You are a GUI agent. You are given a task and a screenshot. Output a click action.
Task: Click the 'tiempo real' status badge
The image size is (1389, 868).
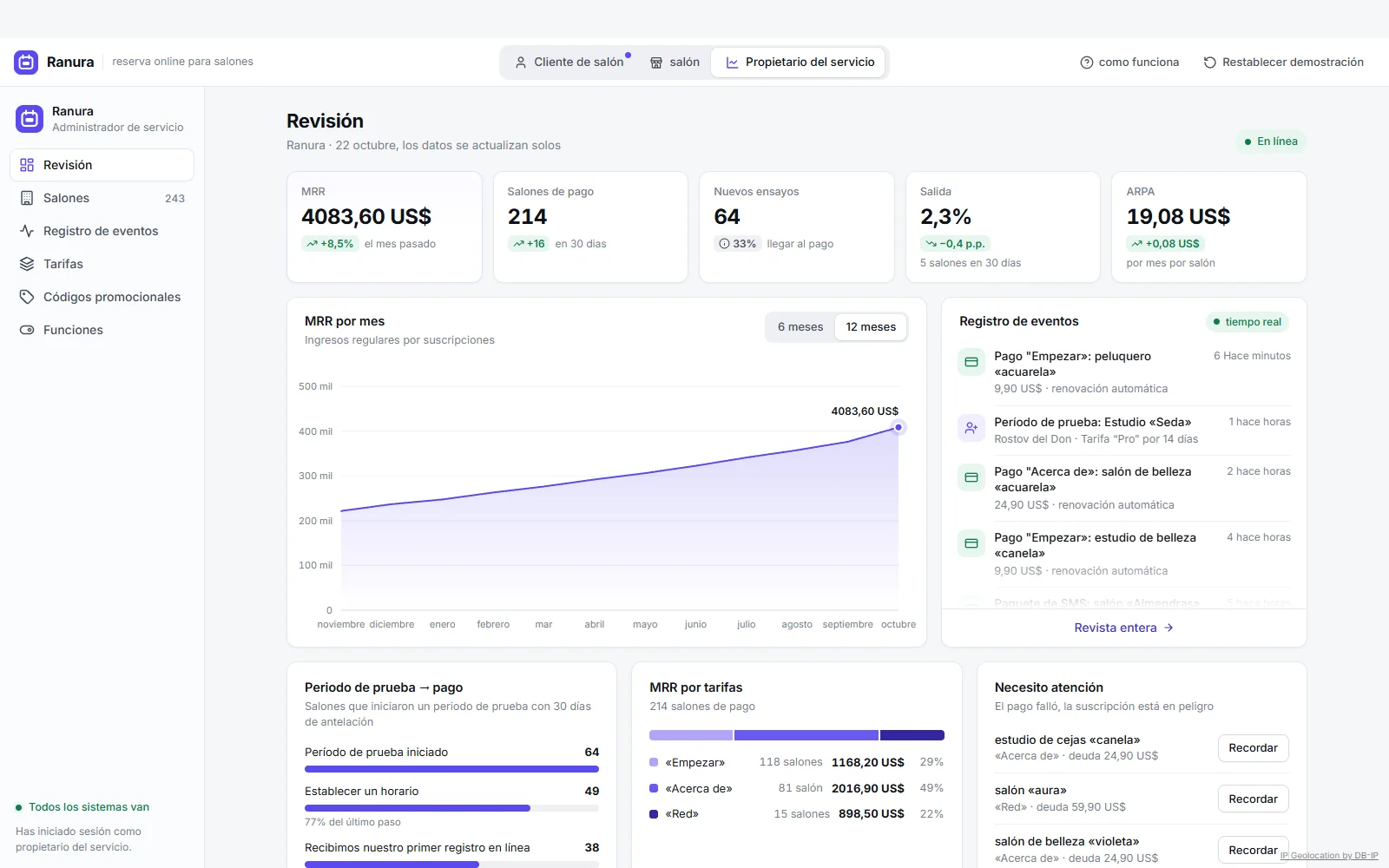tap(1247, 322)
